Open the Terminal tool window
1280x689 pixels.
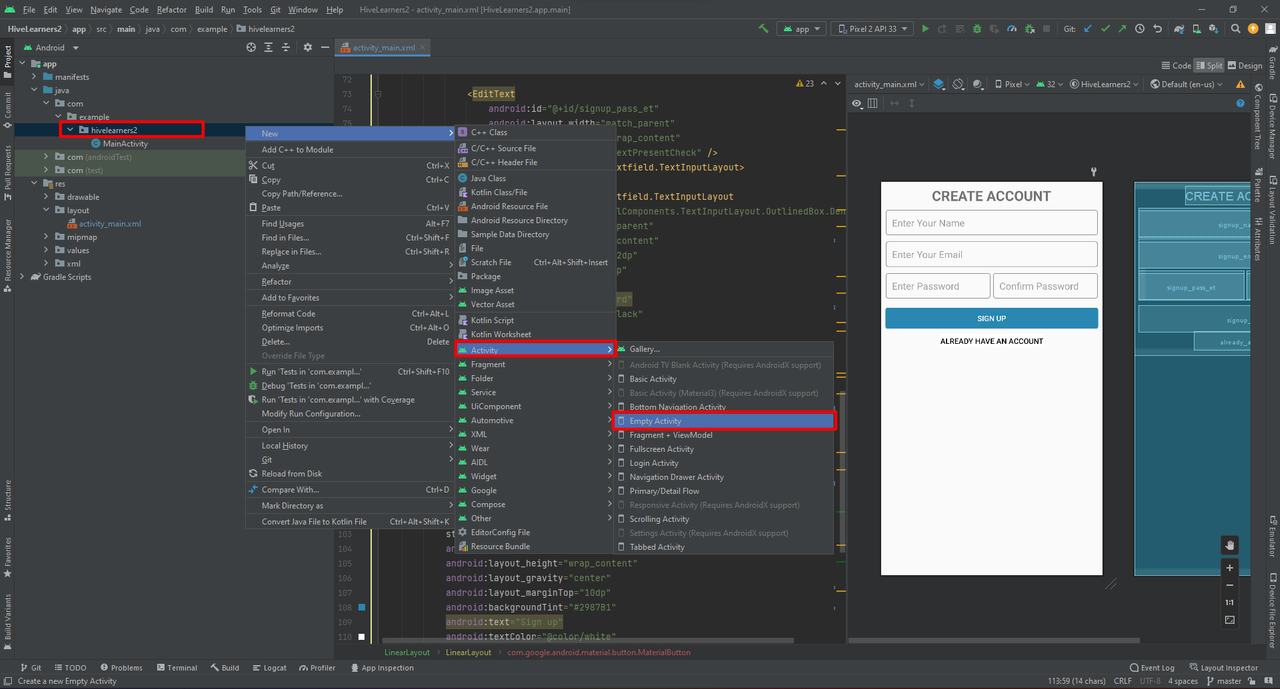click(x=176, y=668)
